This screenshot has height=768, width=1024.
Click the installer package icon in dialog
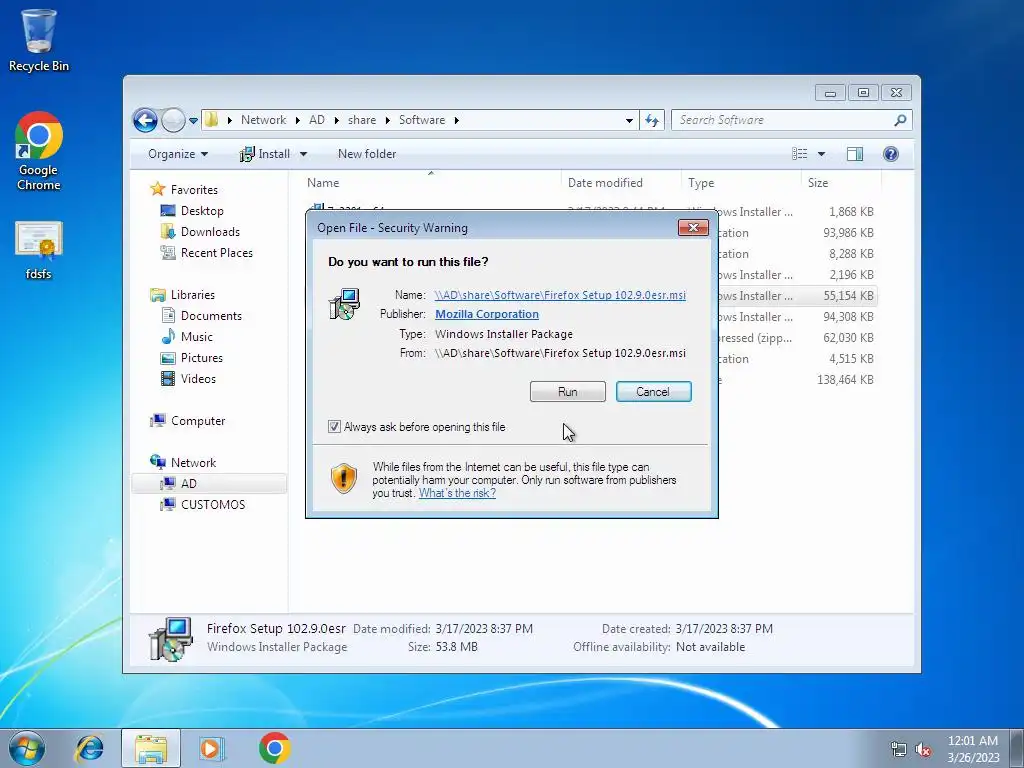click(x=344, y=304)
